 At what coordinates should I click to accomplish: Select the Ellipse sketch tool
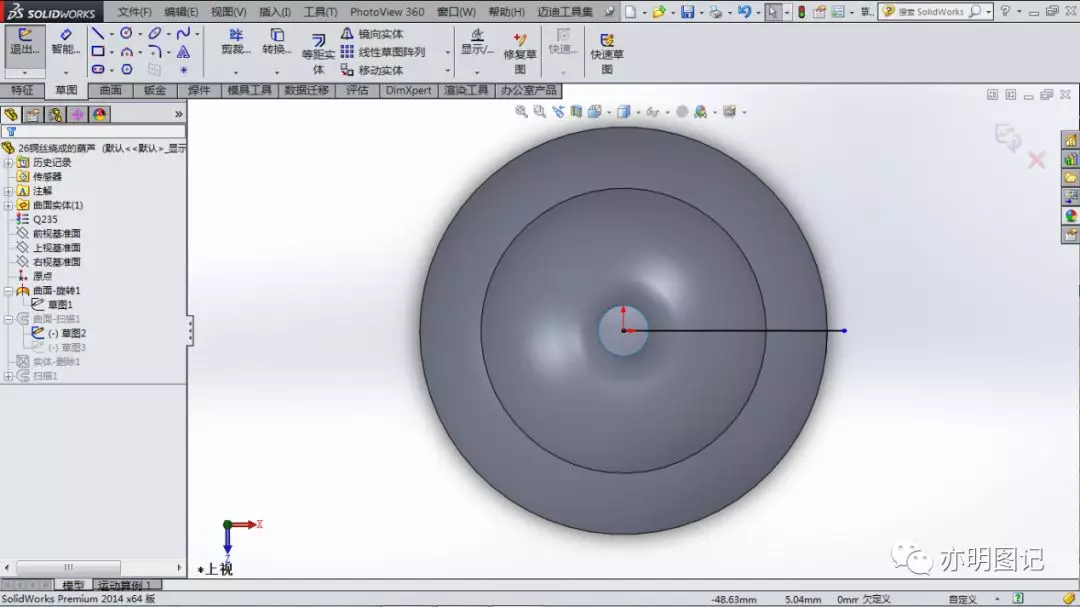click(x=155, y=33)
